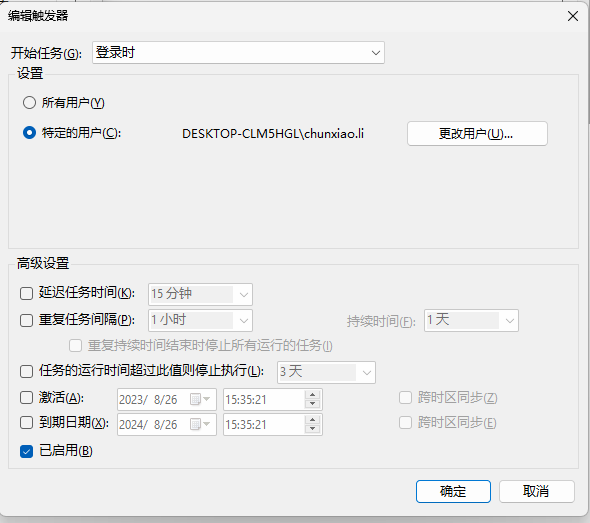
Task: Expand the 3 天 stop-task dropdown
Action: point(326,372)
